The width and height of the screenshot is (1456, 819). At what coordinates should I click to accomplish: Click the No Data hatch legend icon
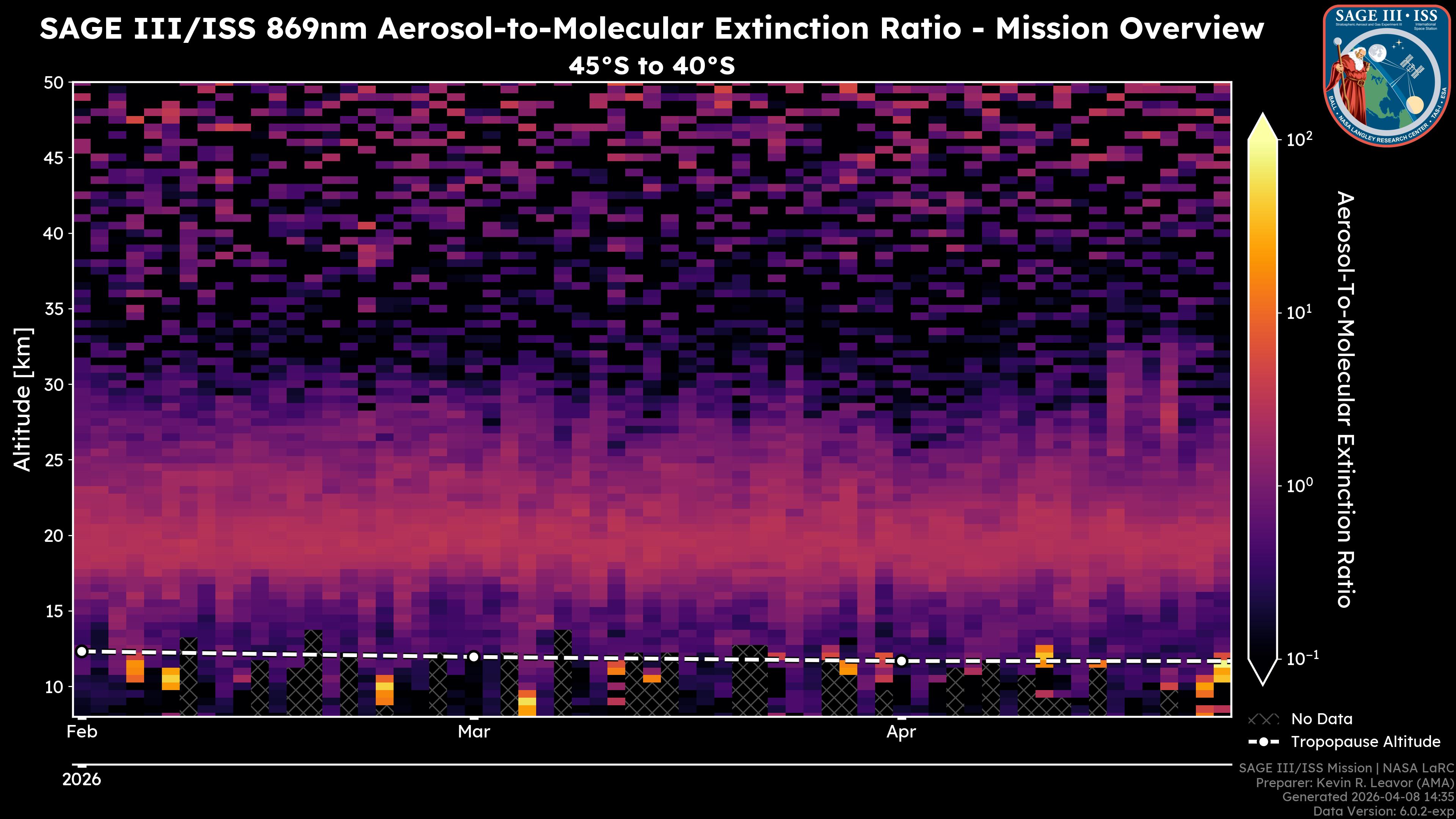[1263, 720]
